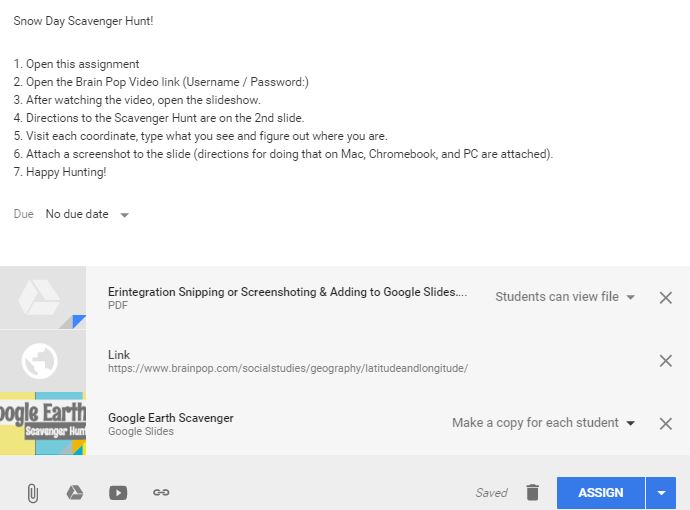Change 'Make a copy for each student' option
The image size is (690, 510).
[543, 423]
